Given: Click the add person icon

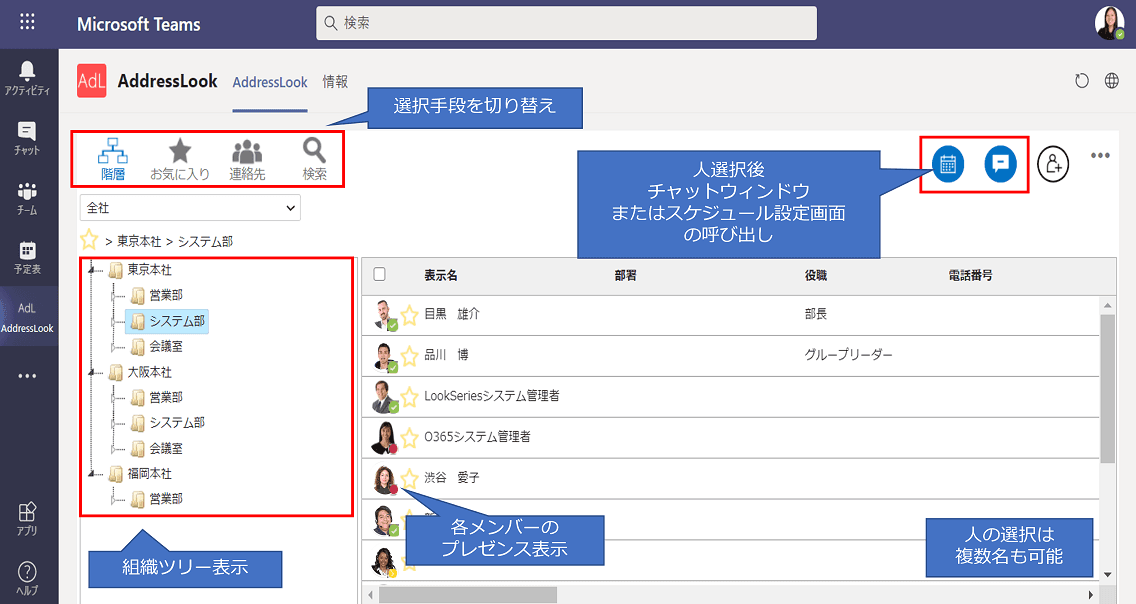Looking at the screenshot, I should (x=1055, y=163).
